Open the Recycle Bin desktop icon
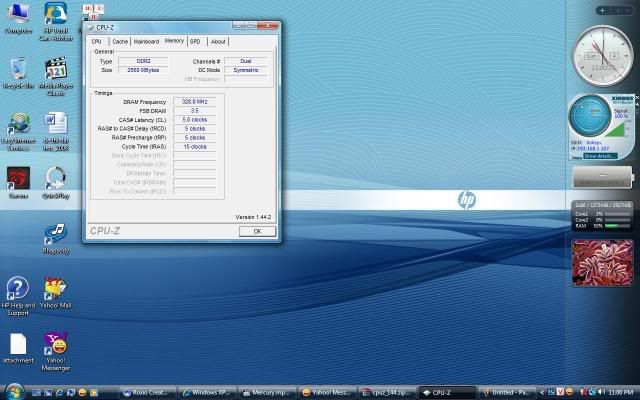640x400 pixels. 17,68
